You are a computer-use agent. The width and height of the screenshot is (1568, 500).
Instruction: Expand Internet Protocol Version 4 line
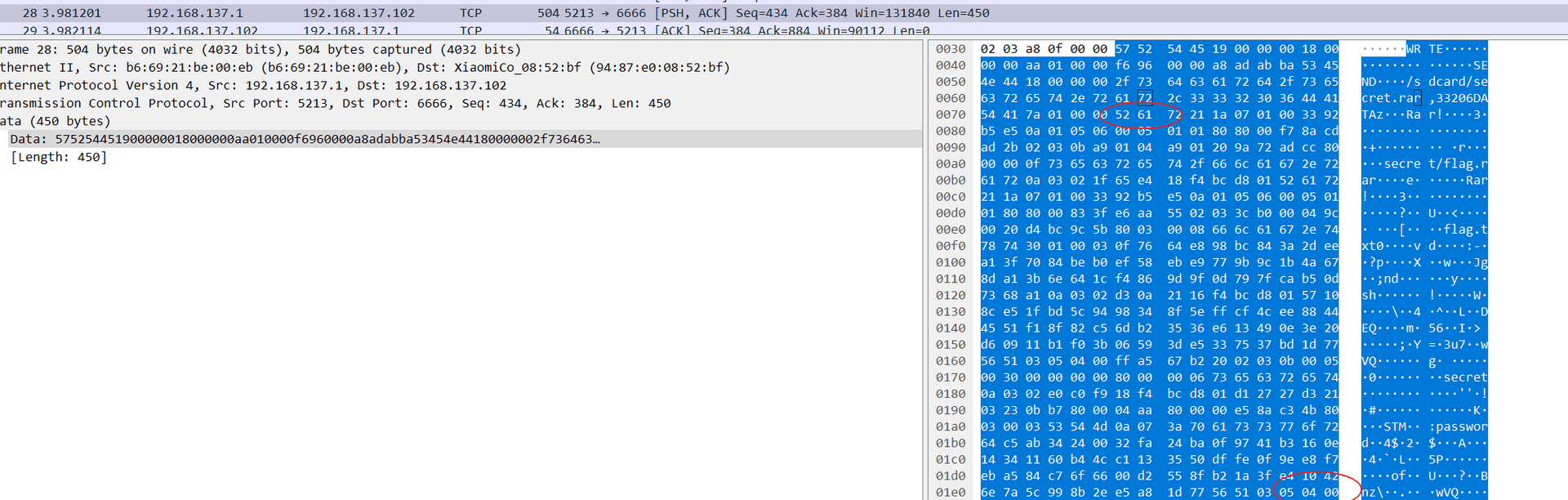(x=253, y=85)
